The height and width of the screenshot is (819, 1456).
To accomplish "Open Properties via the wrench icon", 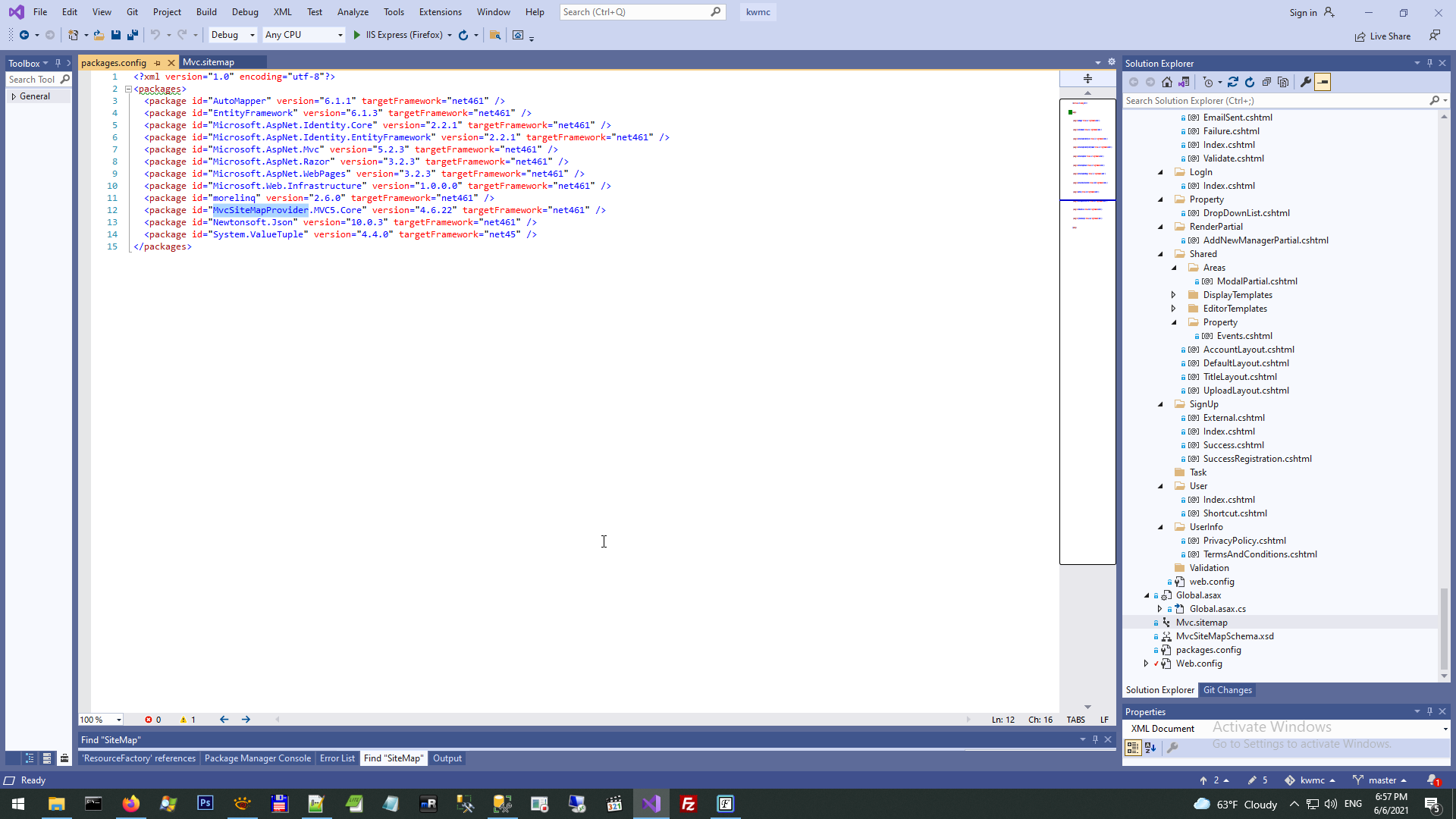I will coord(1306,82).
